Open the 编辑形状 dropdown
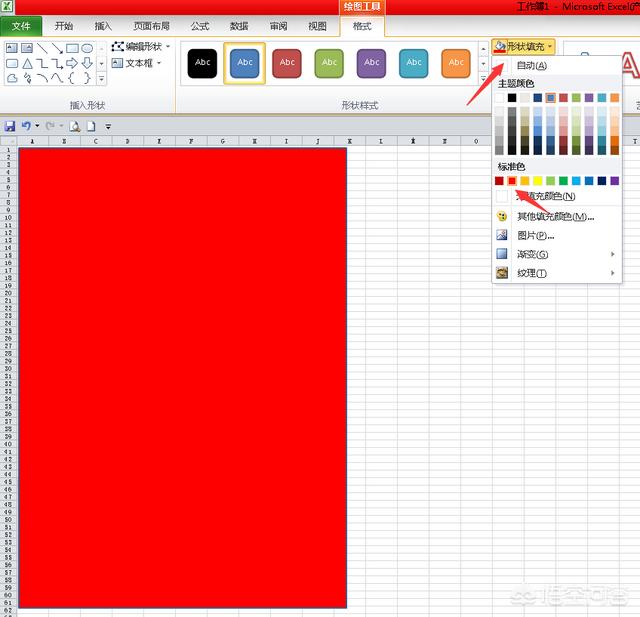The height and width of the screenshot is (617, 640). (141, 47)
